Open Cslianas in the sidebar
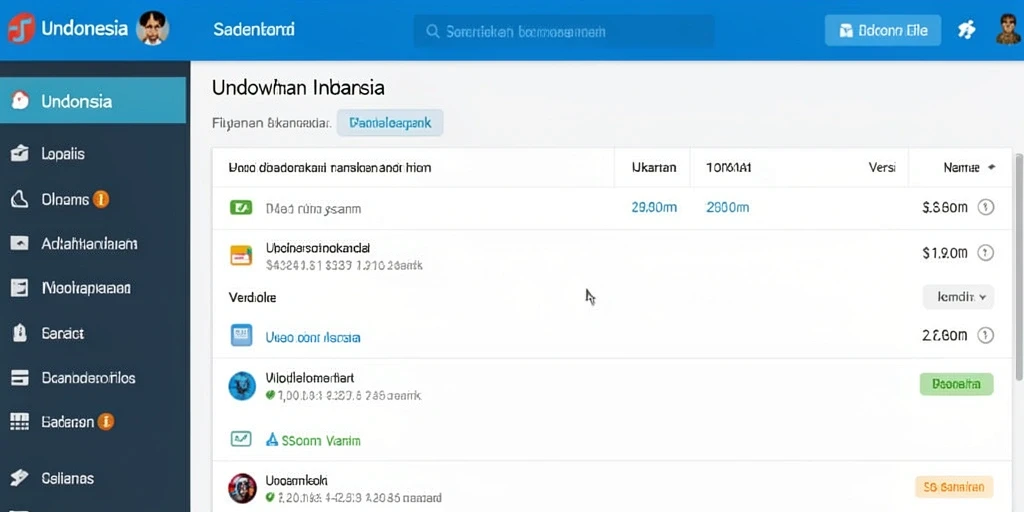Image resolution: width=1024 pixels, height=512 pixels. coord(67,478)
